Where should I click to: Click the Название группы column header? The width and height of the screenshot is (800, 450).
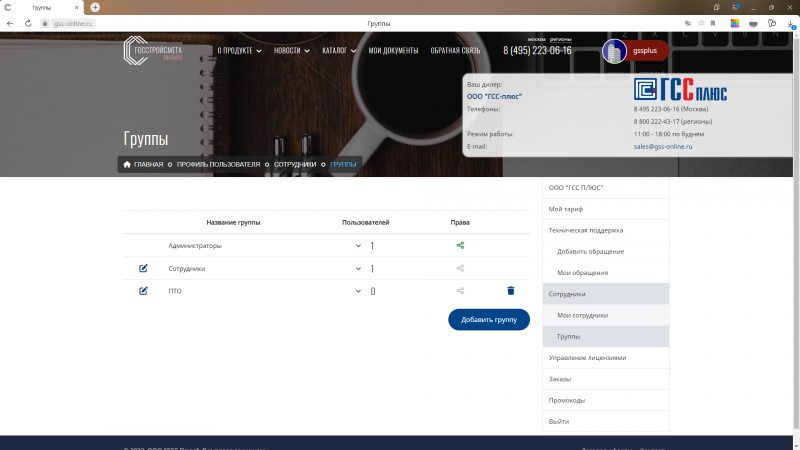point(233,222)
